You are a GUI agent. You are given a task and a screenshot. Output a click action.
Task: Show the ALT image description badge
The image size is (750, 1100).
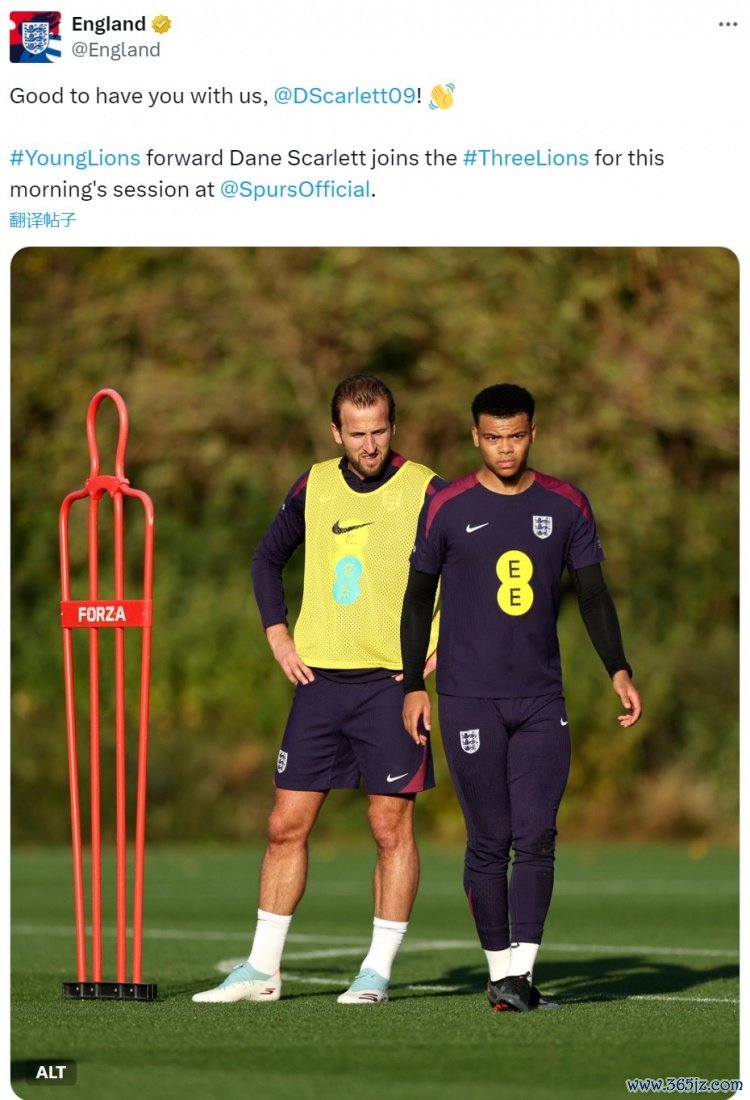51,1072
